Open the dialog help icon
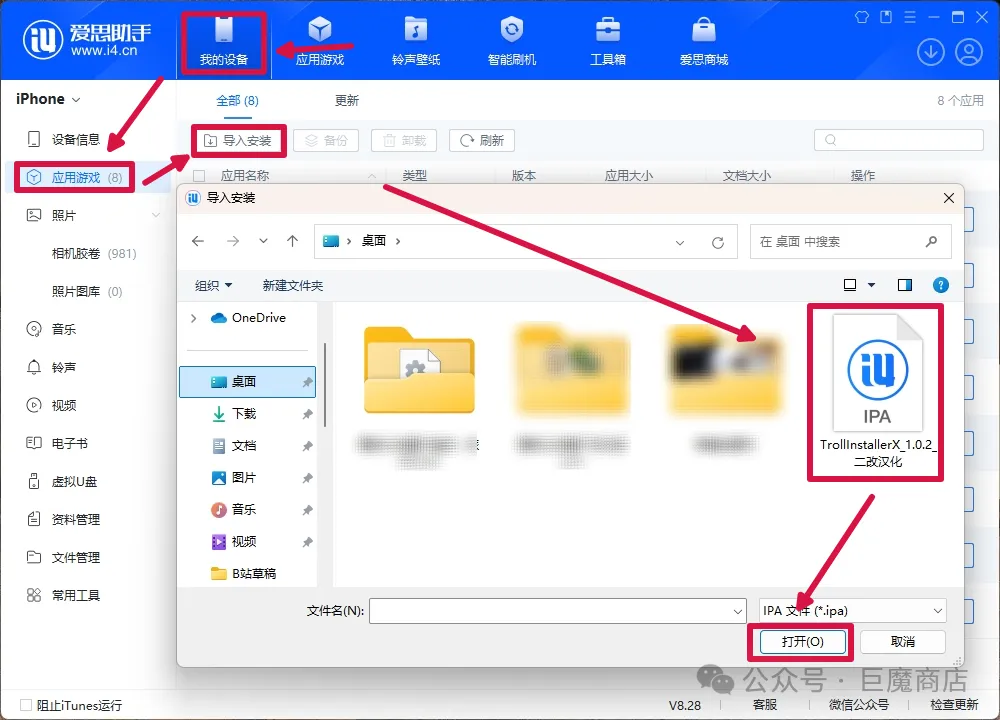The width and height of the screenshot is (1000, 720). tap(940, 285)
